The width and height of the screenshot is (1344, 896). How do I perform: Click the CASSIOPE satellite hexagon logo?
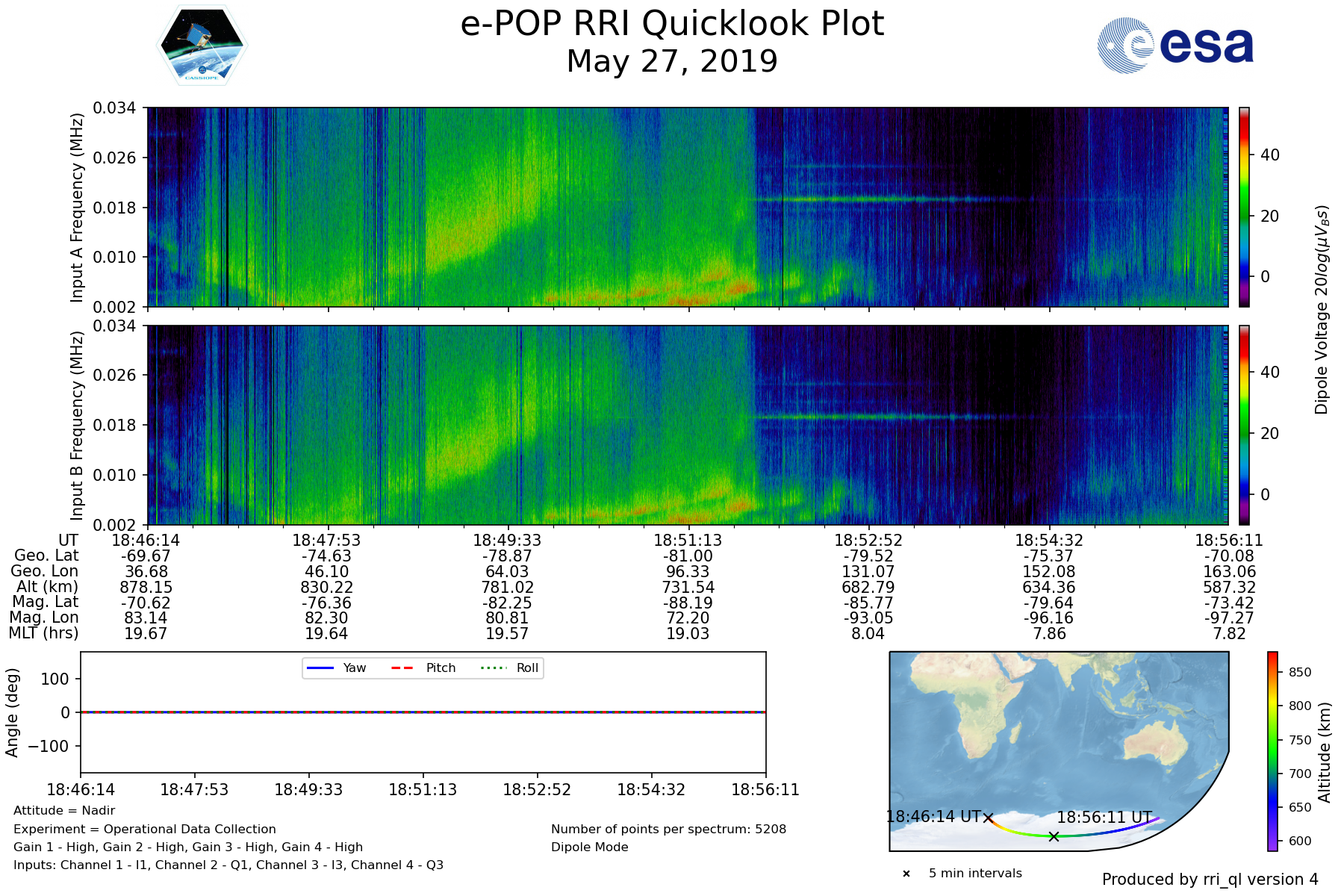[202, 46]
